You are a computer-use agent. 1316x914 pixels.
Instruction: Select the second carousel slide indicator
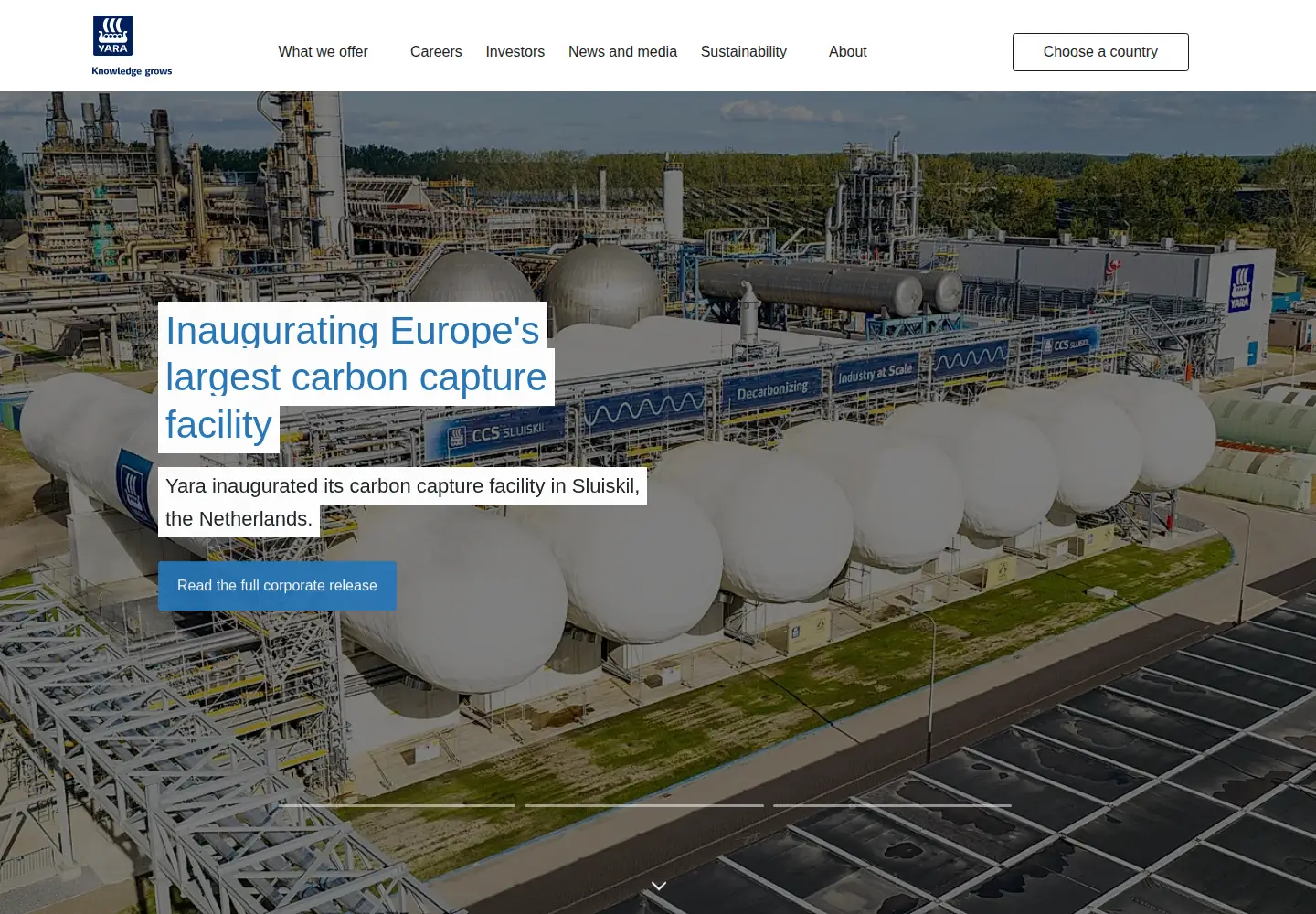point(644,805)
